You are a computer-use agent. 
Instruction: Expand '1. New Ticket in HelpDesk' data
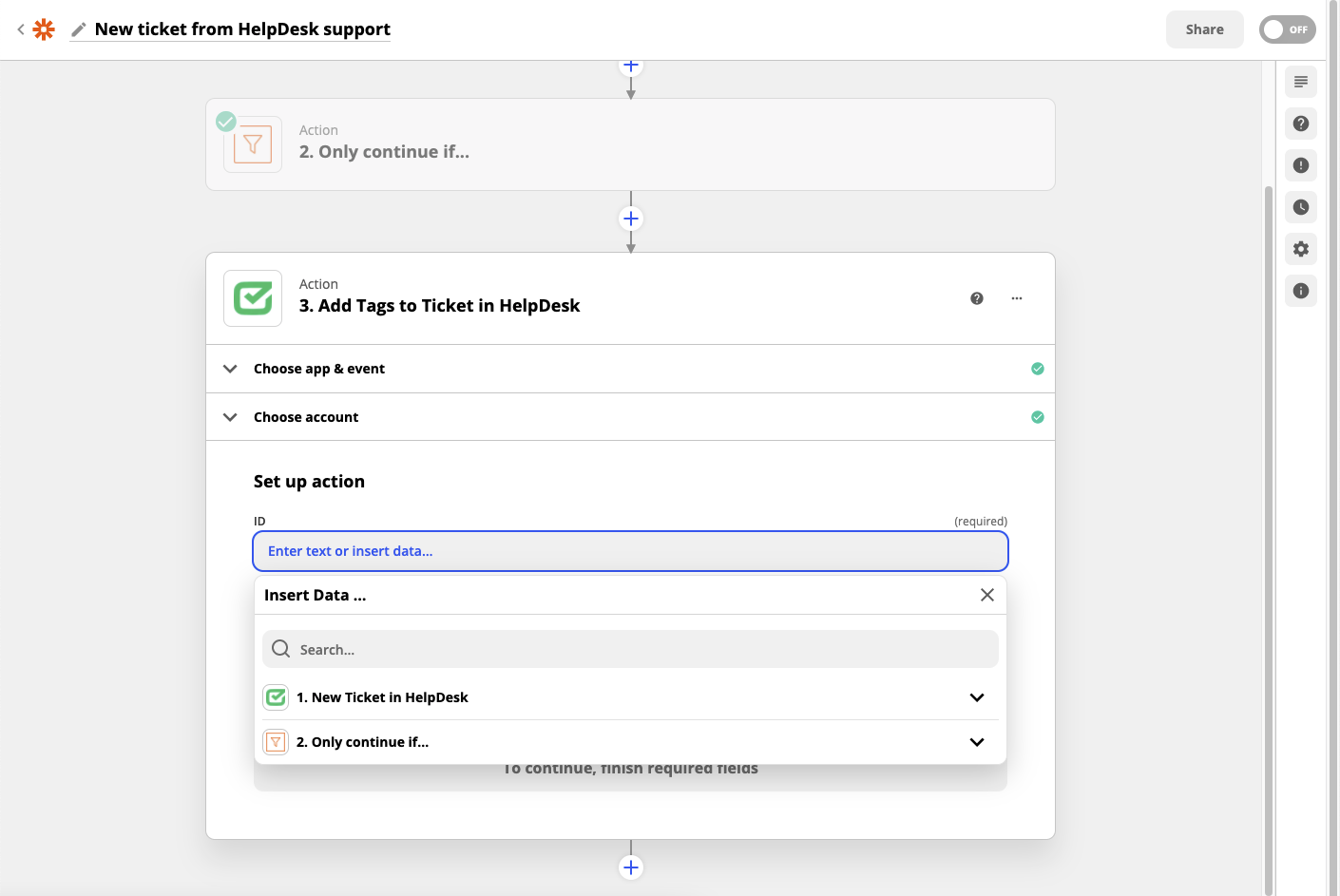click(x=977, y=697)
